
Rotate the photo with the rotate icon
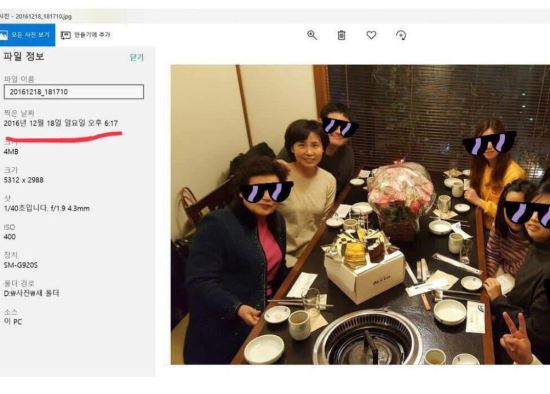tap(401, 35)
